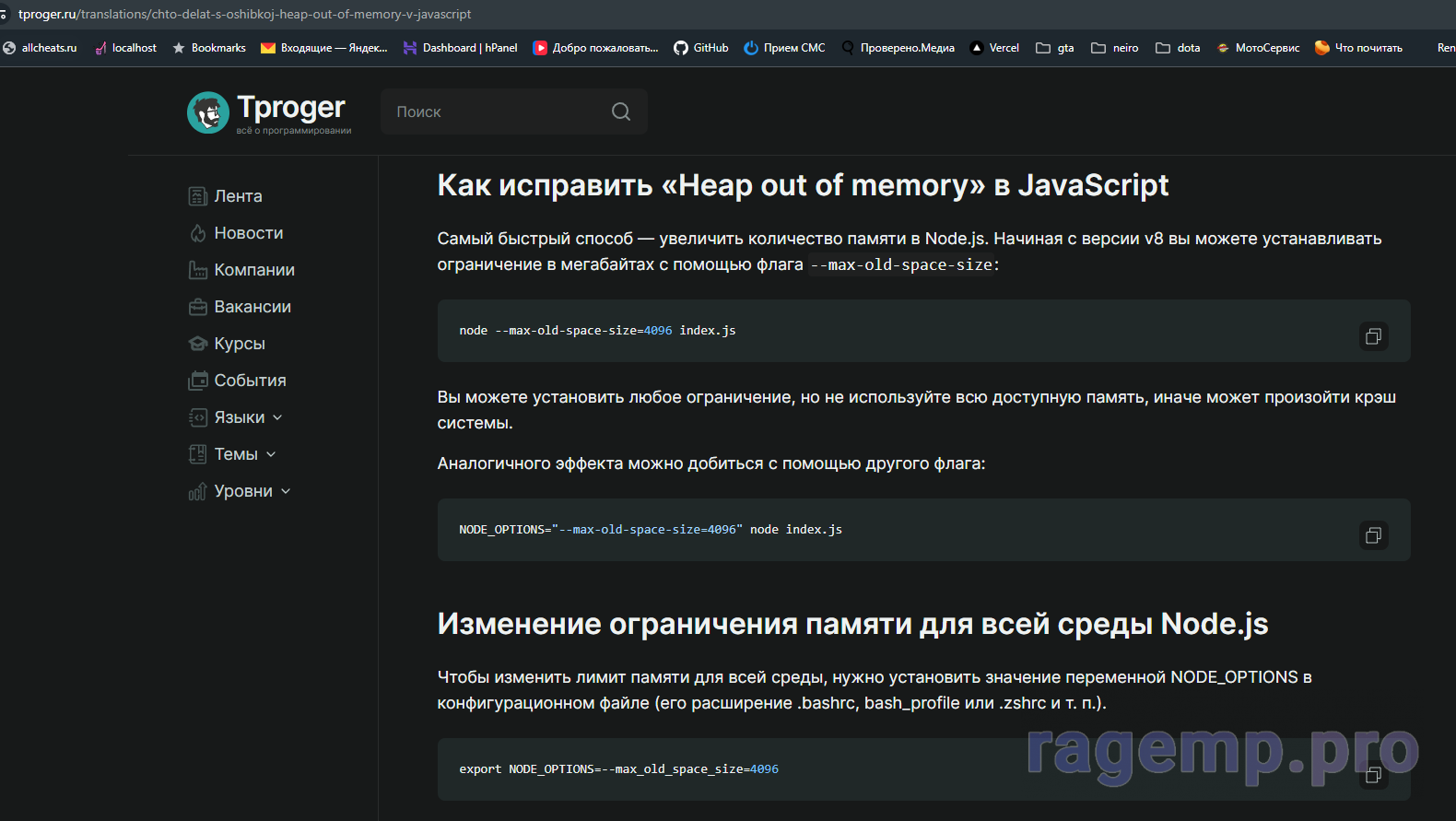Click the Курсы graduation cap icon
Screen dimensions: 1456x821
pyautogui.click(x=197, y=344)
